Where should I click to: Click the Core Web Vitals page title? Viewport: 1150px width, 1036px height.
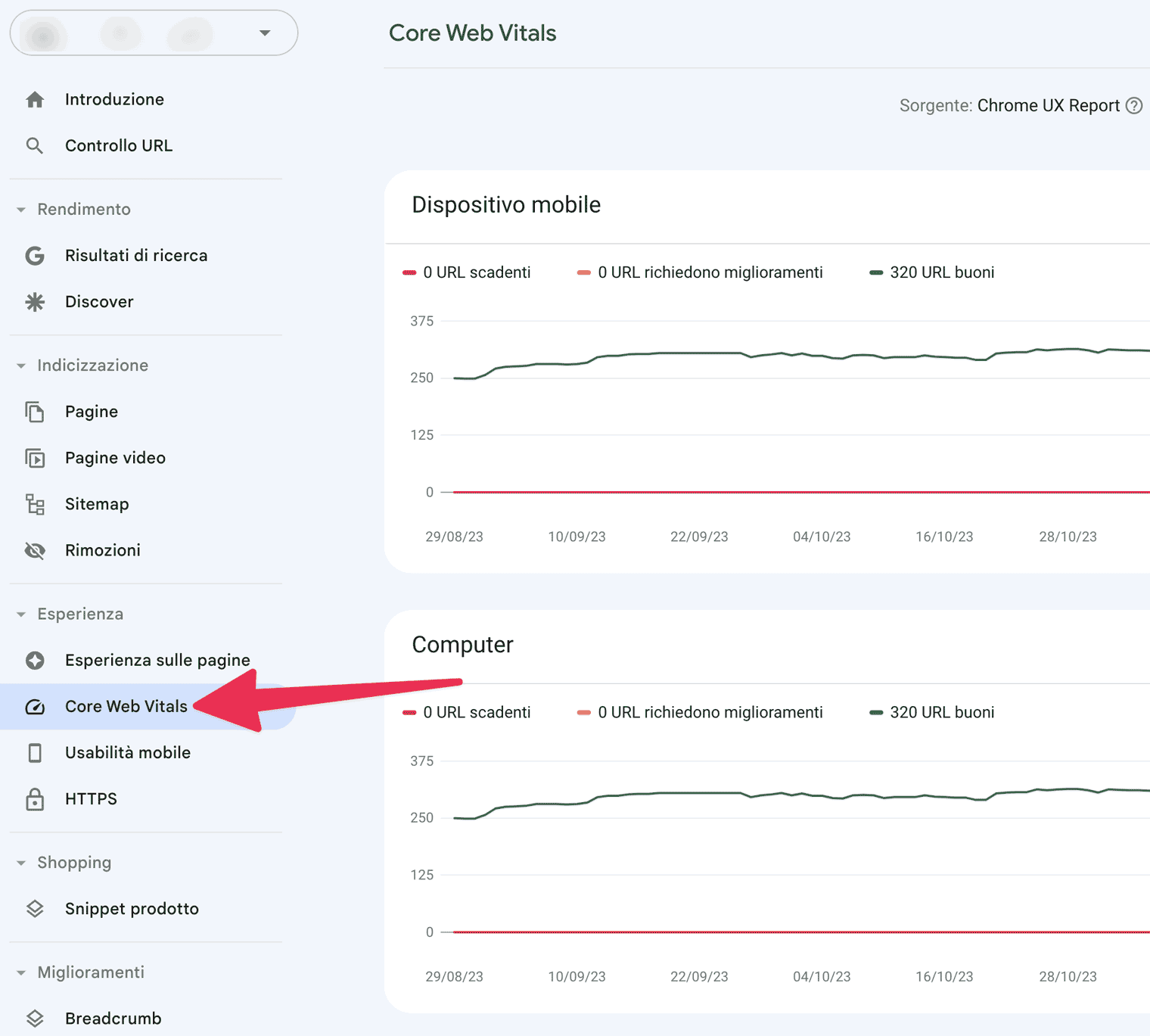[x=472, y=33]
